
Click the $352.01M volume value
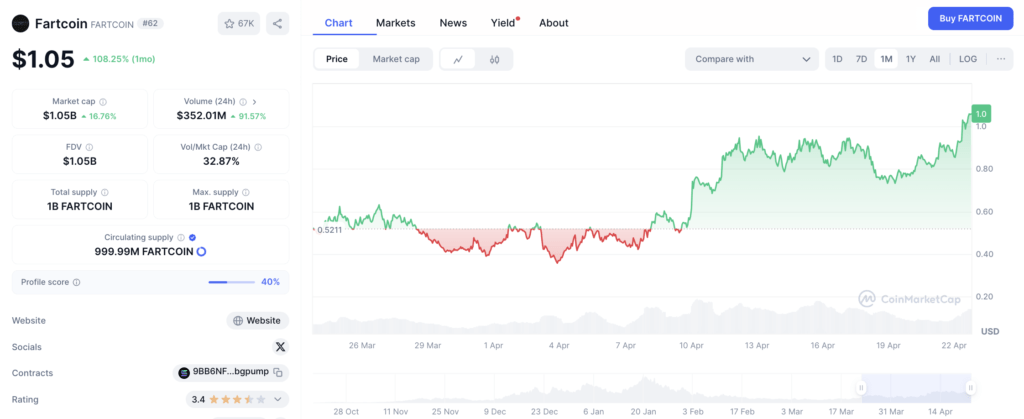coord(201,116)
